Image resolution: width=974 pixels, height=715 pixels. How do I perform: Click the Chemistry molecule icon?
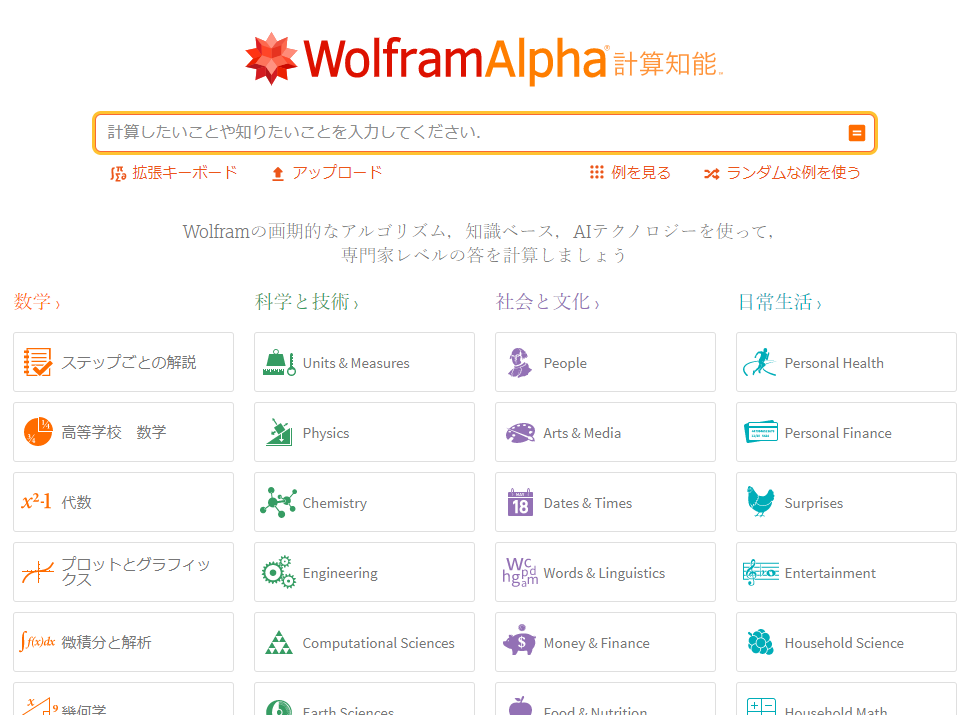click(x=278, y=502)
